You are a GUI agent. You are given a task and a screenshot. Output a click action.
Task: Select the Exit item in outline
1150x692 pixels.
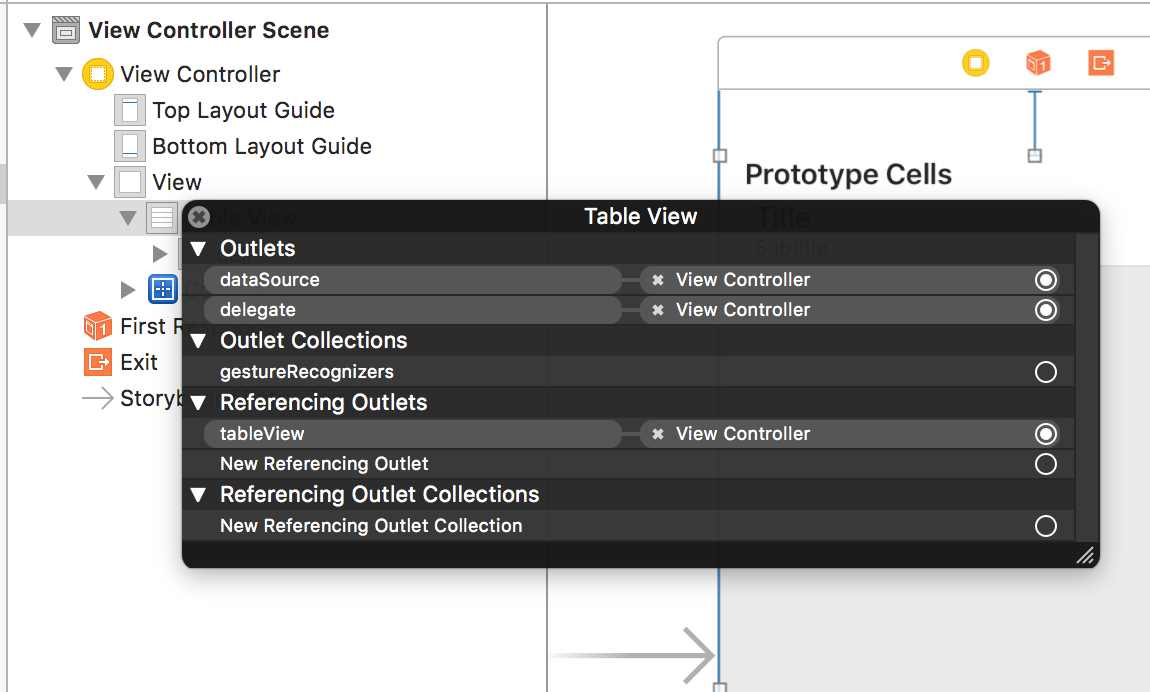[138, 362]
